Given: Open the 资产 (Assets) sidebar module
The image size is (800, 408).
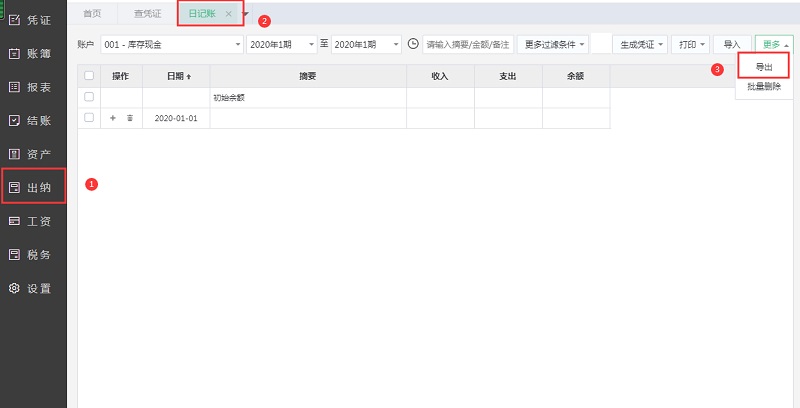Looking at the screenshot, I should (32, 154).
